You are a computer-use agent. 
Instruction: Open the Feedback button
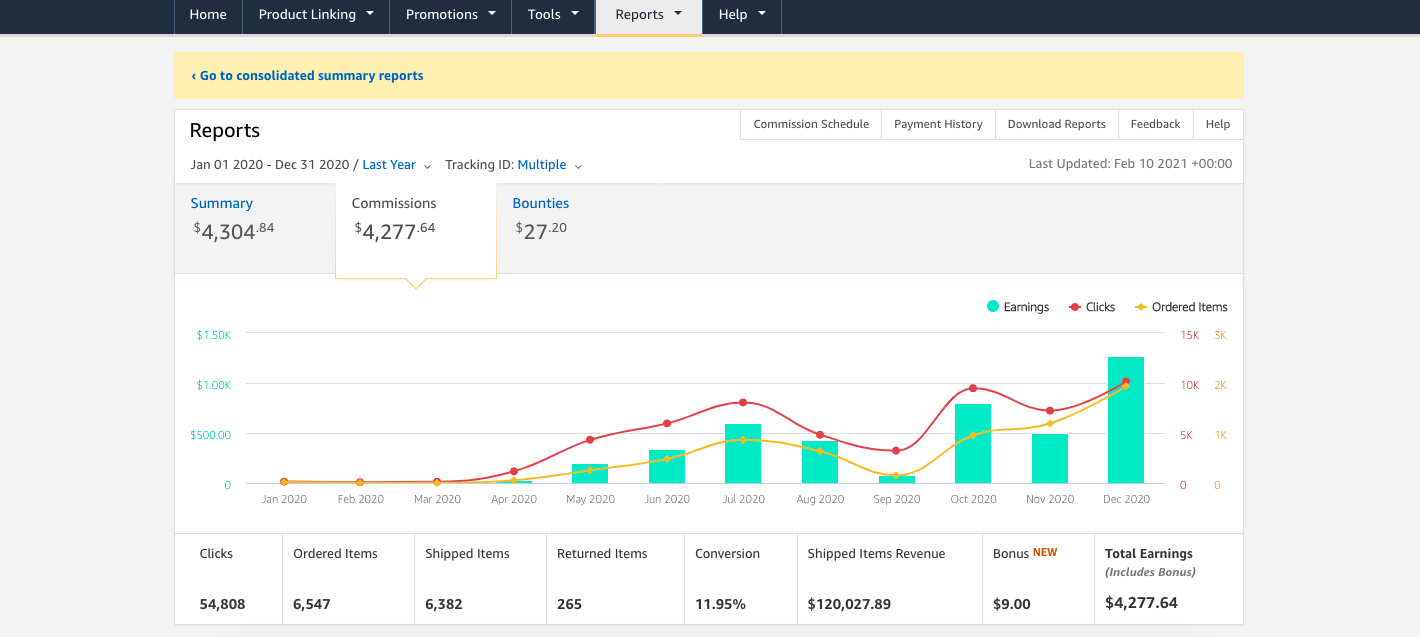pyautogui.click(x=1155, y=124)
